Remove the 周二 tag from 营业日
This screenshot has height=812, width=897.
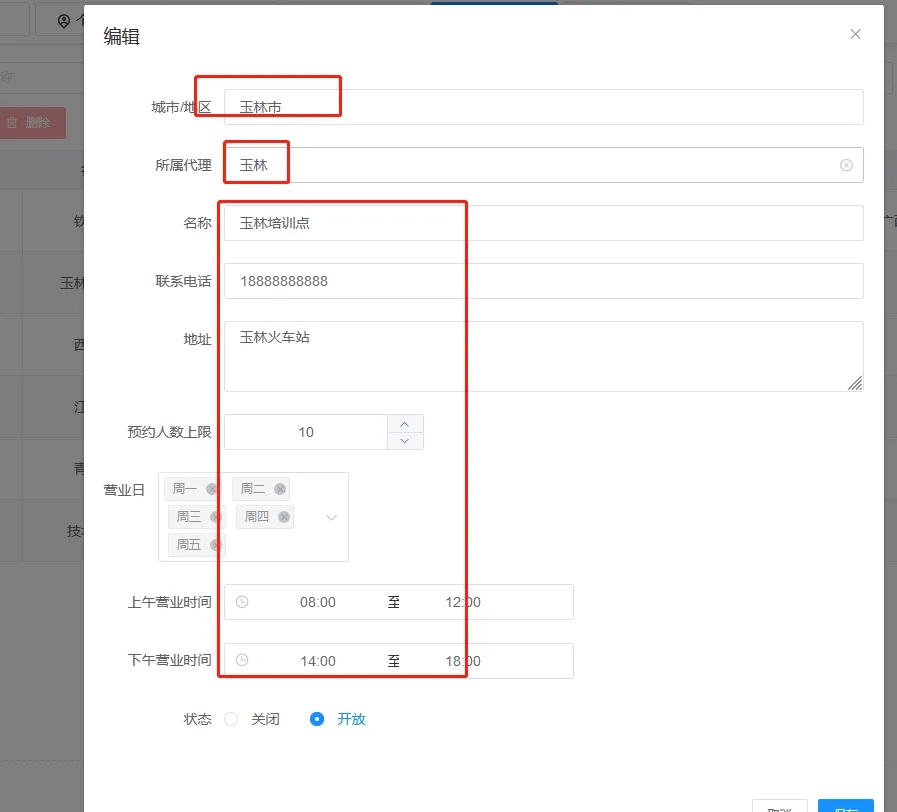tap(280, 489)
